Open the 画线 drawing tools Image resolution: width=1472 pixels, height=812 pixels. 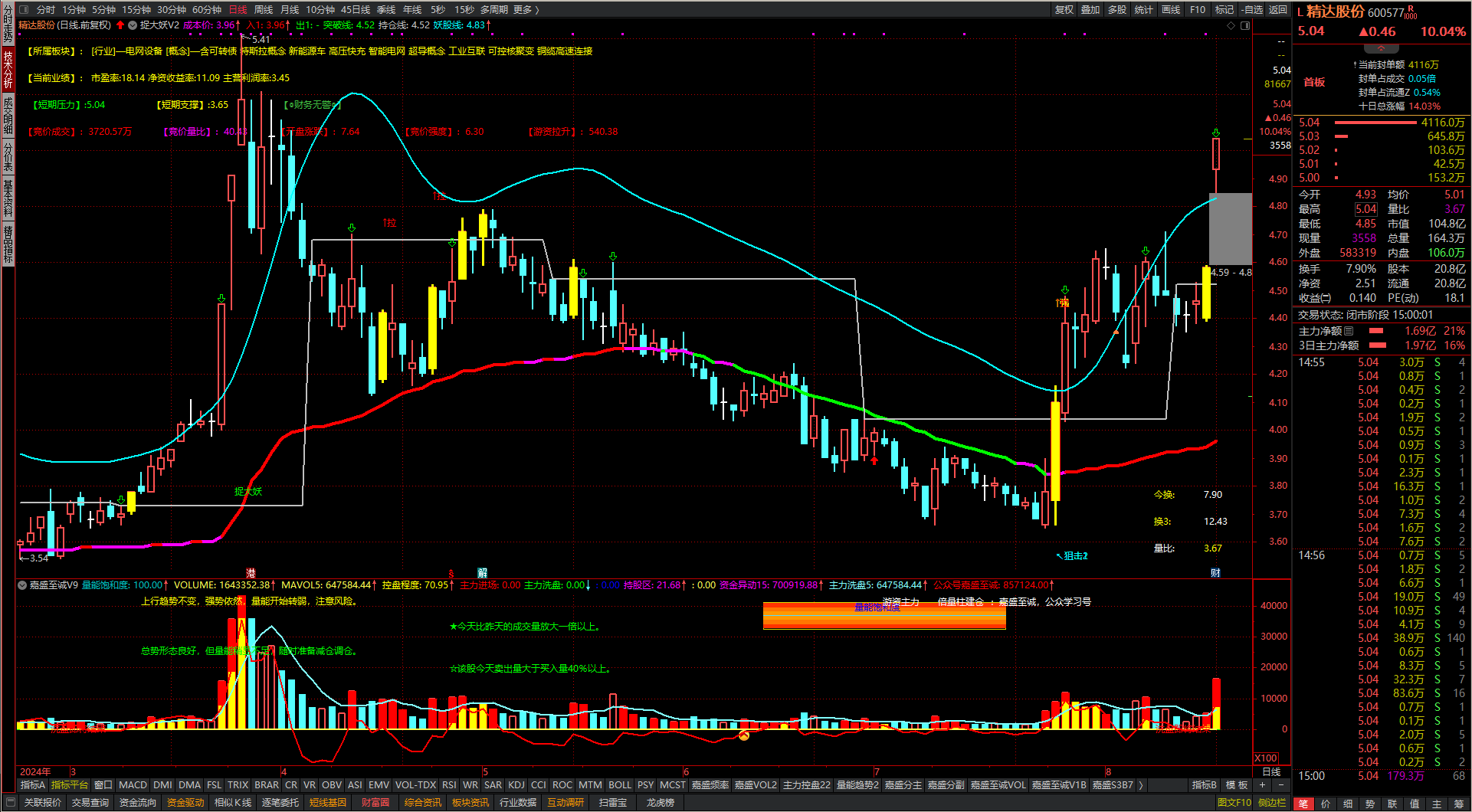tap(1171, 10)
